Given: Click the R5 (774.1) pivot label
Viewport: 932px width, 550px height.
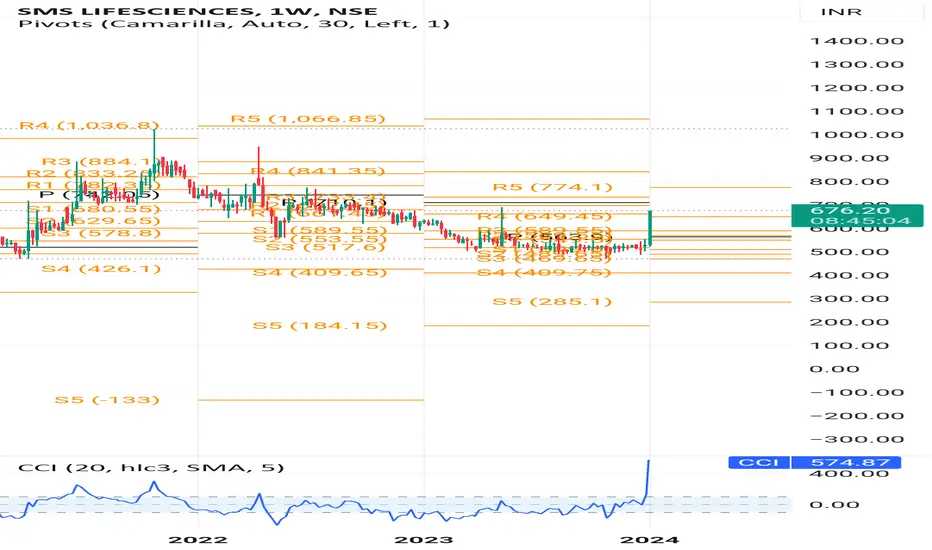Looking at the screenshot, I should pos(552,187).
